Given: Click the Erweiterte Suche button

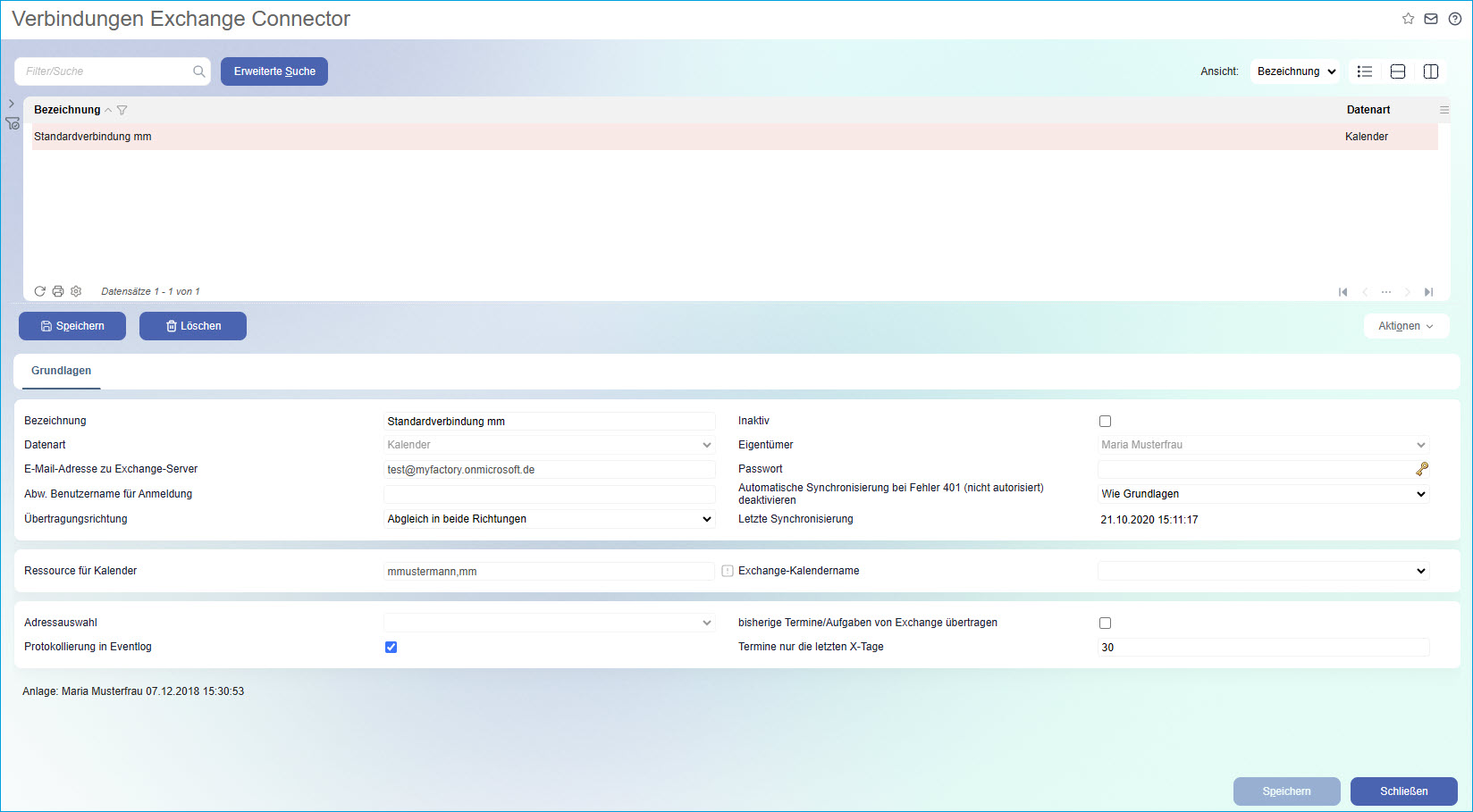Looking at the screenshot, I should [274, 71].
